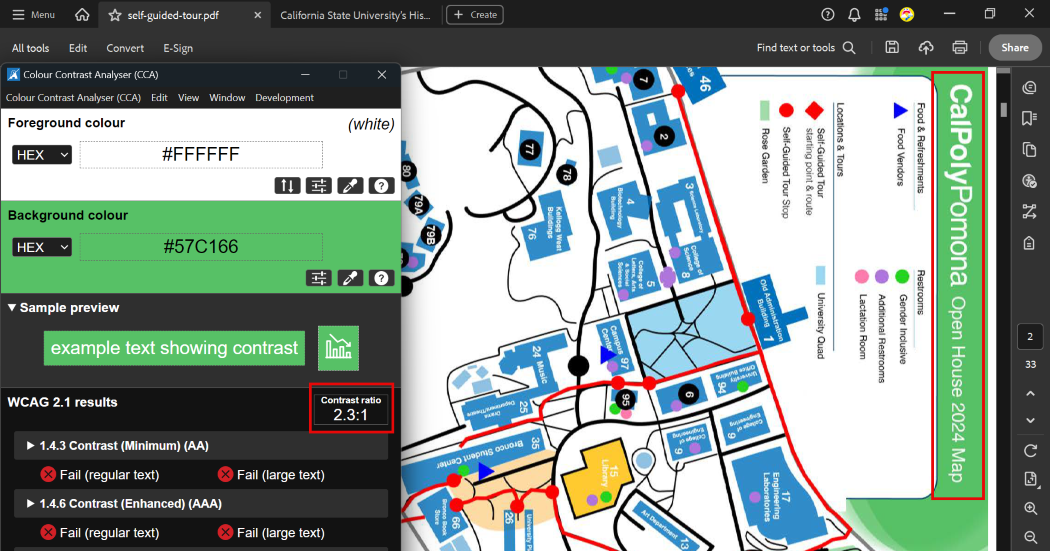Screen dimensions: 1050x551
Task: Click the Acrobat print icon
Action: (x=960, y=48)
